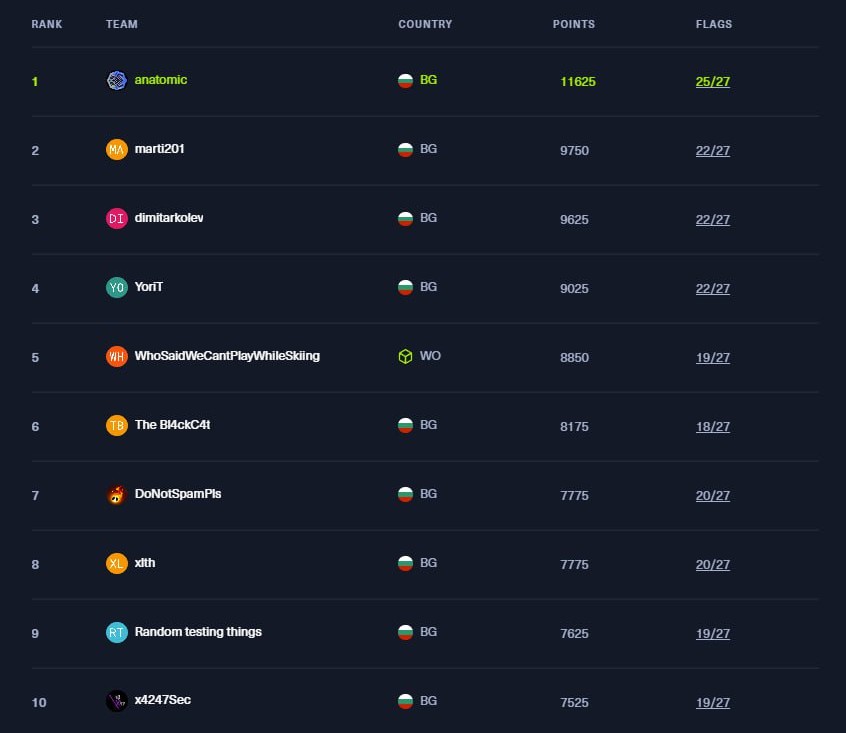The width and height of the screenshot is (846, 733).
Task: Select the x4247Sec team name
Action: click(162, 700)
